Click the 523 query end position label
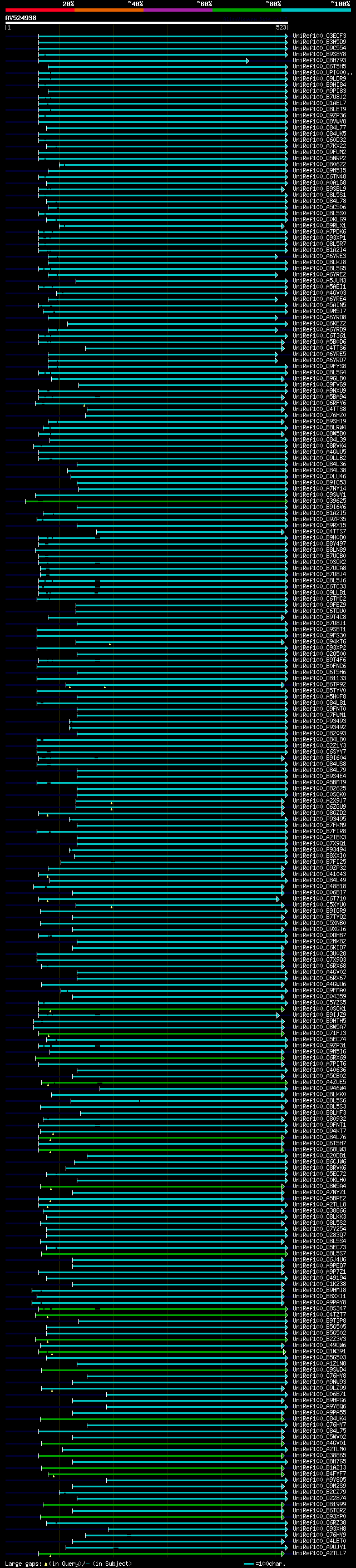 [280, 27]
